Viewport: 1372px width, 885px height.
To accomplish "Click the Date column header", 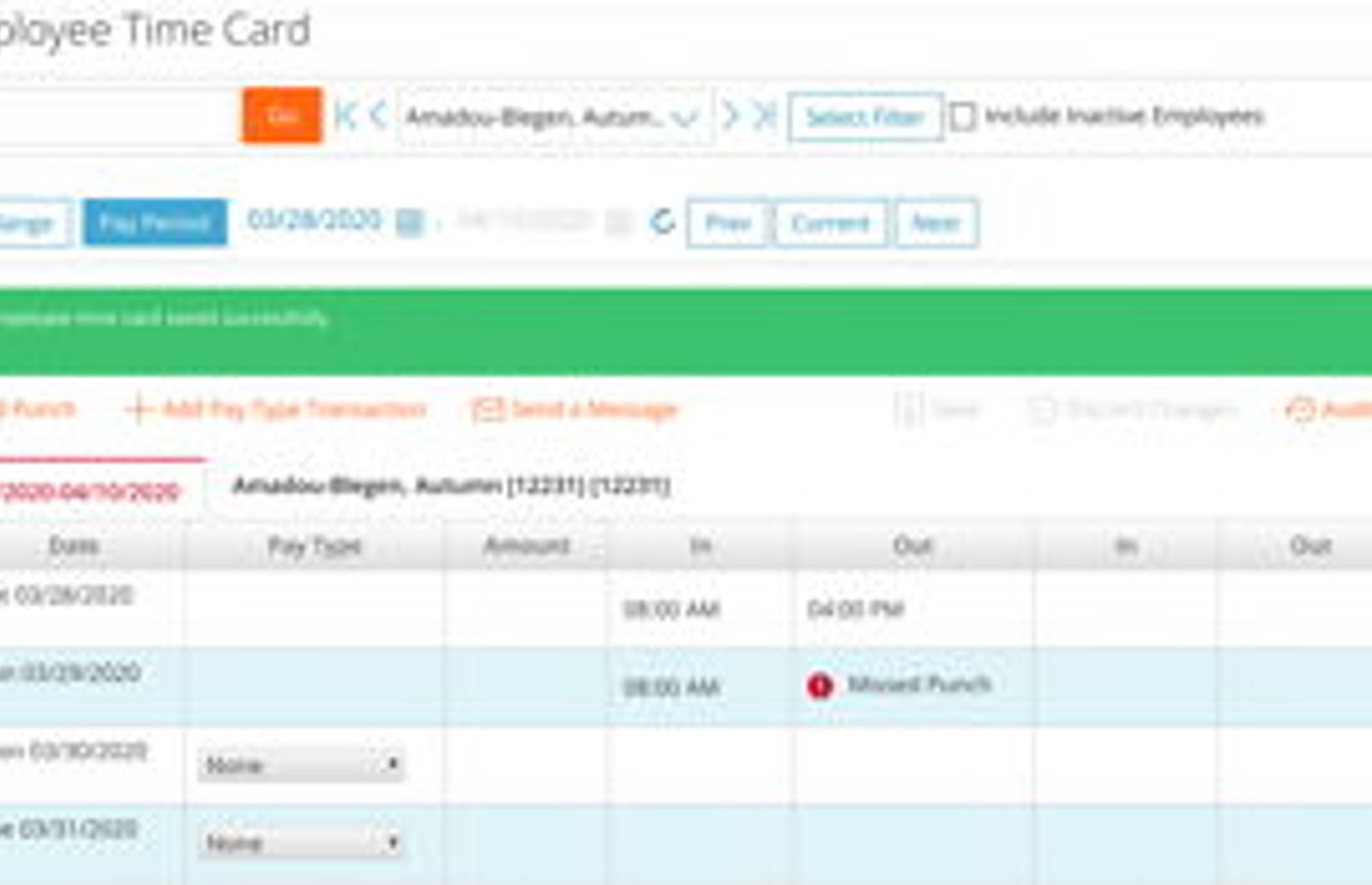I will tap(74, 546).
